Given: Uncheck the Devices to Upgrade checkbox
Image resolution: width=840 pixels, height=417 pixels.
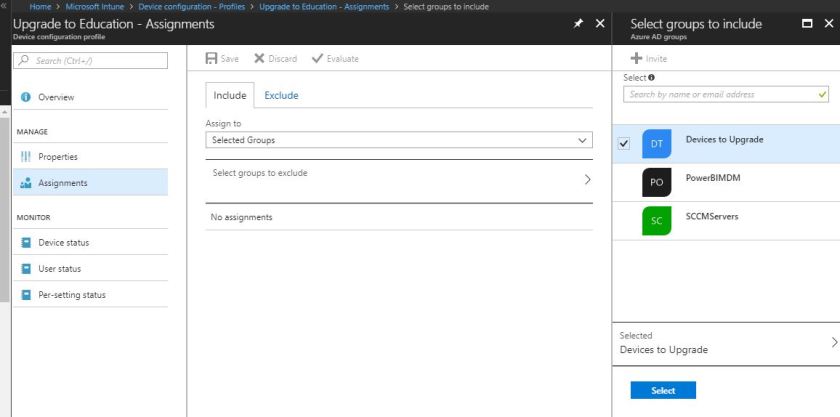Looking at the screenshot, I should (624, 144).
